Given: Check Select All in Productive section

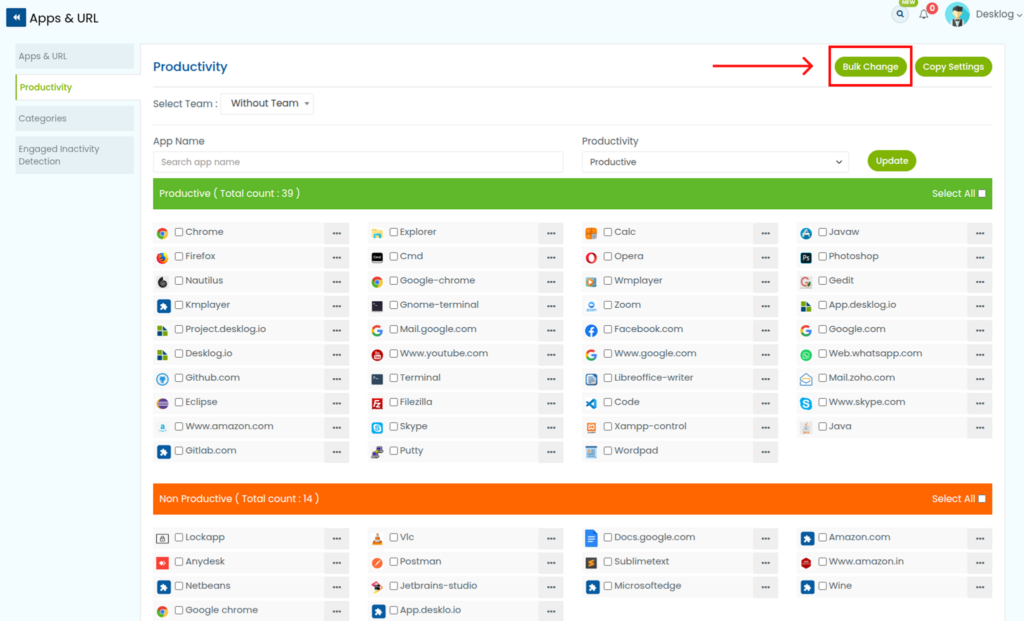Looking at the screenshot, I should (x=982, y=194).
